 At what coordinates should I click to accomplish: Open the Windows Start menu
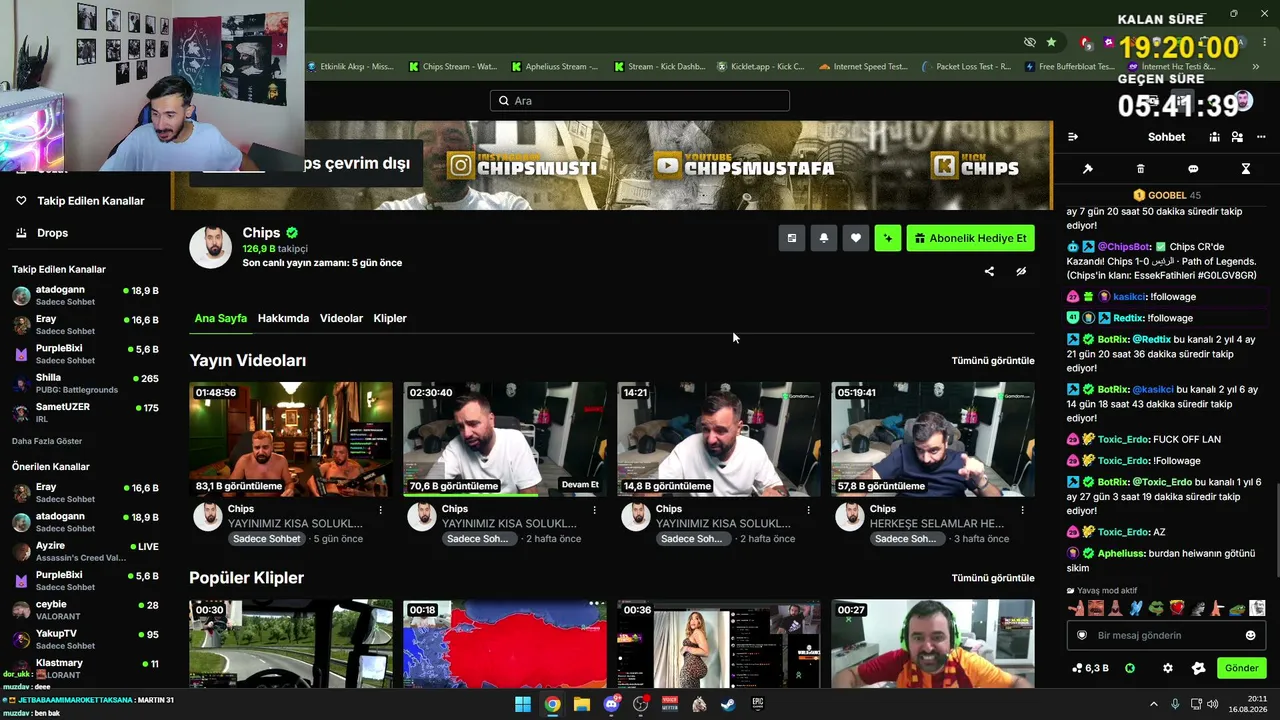(x=523, y=704)
